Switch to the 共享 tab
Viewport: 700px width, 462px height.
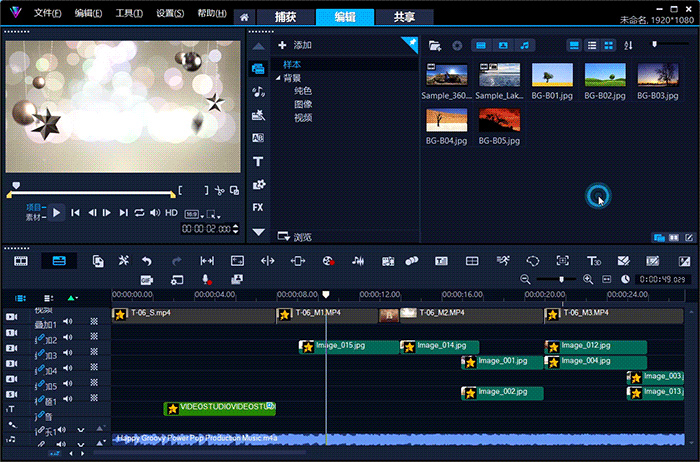(405, 17)
